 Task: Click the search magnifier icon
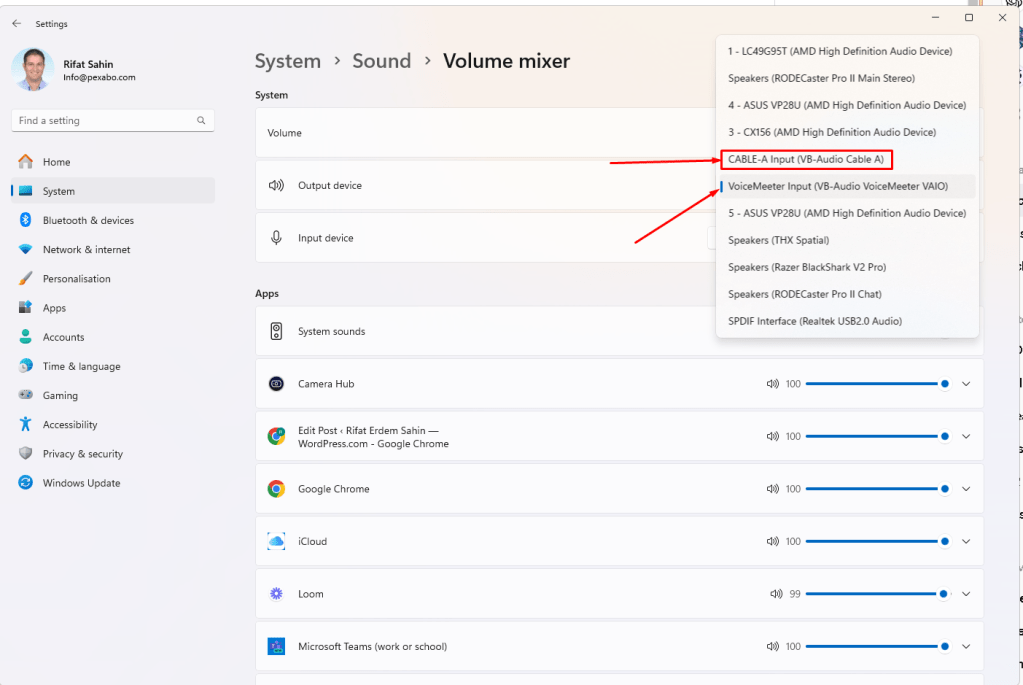[201, 121]
